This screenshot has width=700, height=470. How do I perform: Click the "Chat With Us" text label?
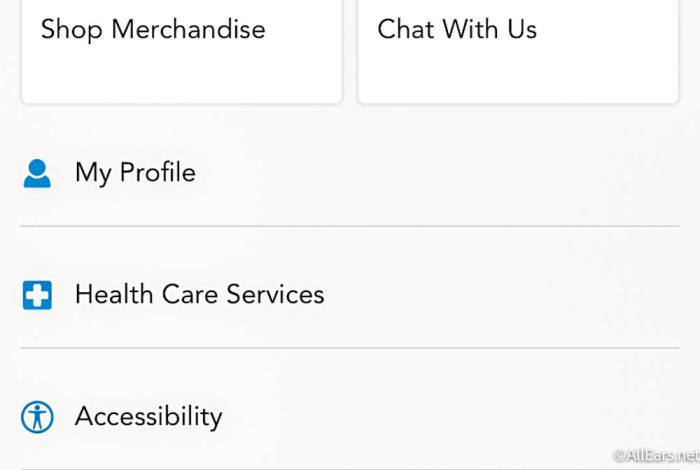coord(457,29)
